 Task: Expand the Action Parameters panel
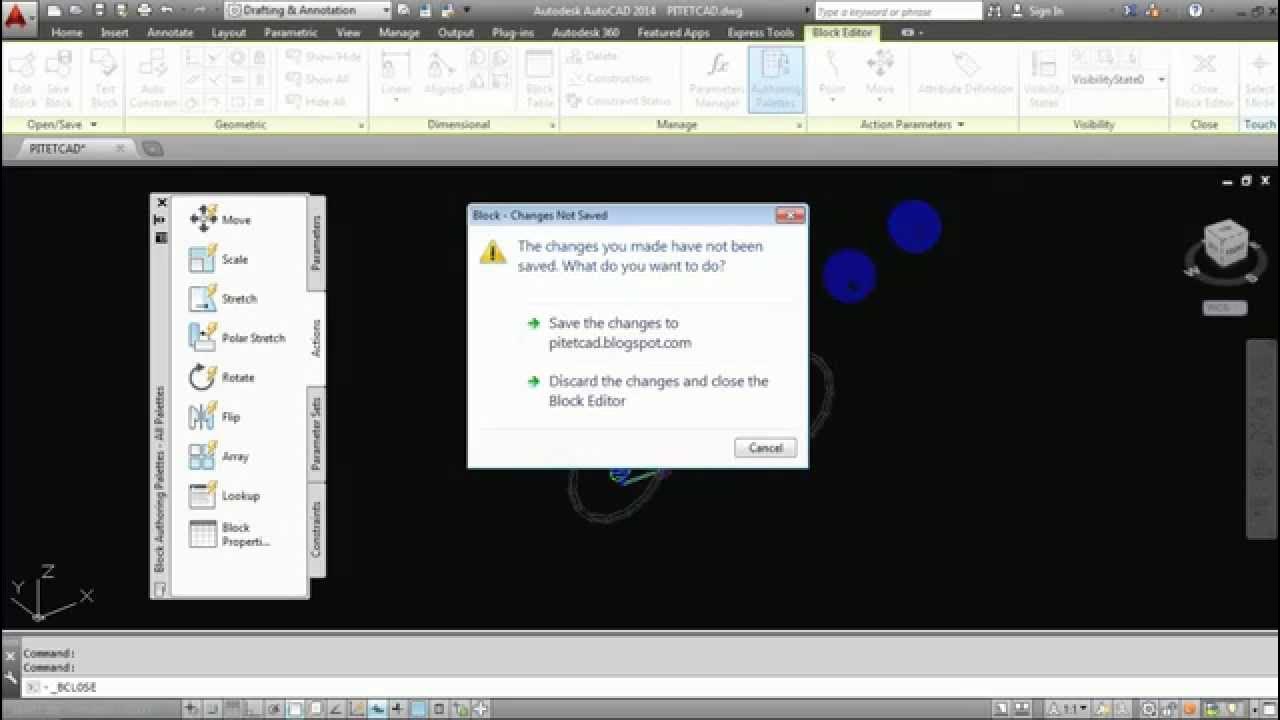click(x=912, y=125)
